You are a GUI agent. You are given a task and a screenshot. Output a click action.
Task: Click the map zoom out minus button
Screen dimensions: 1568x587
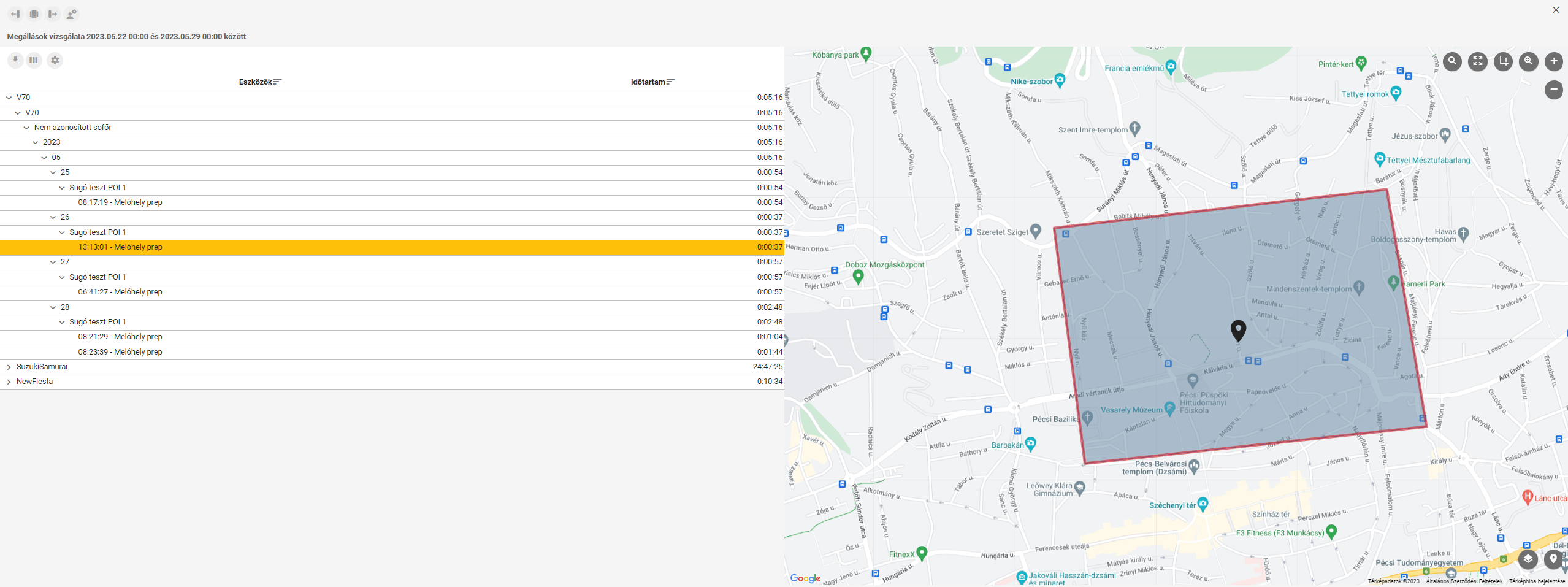(x=1553, y=90)
